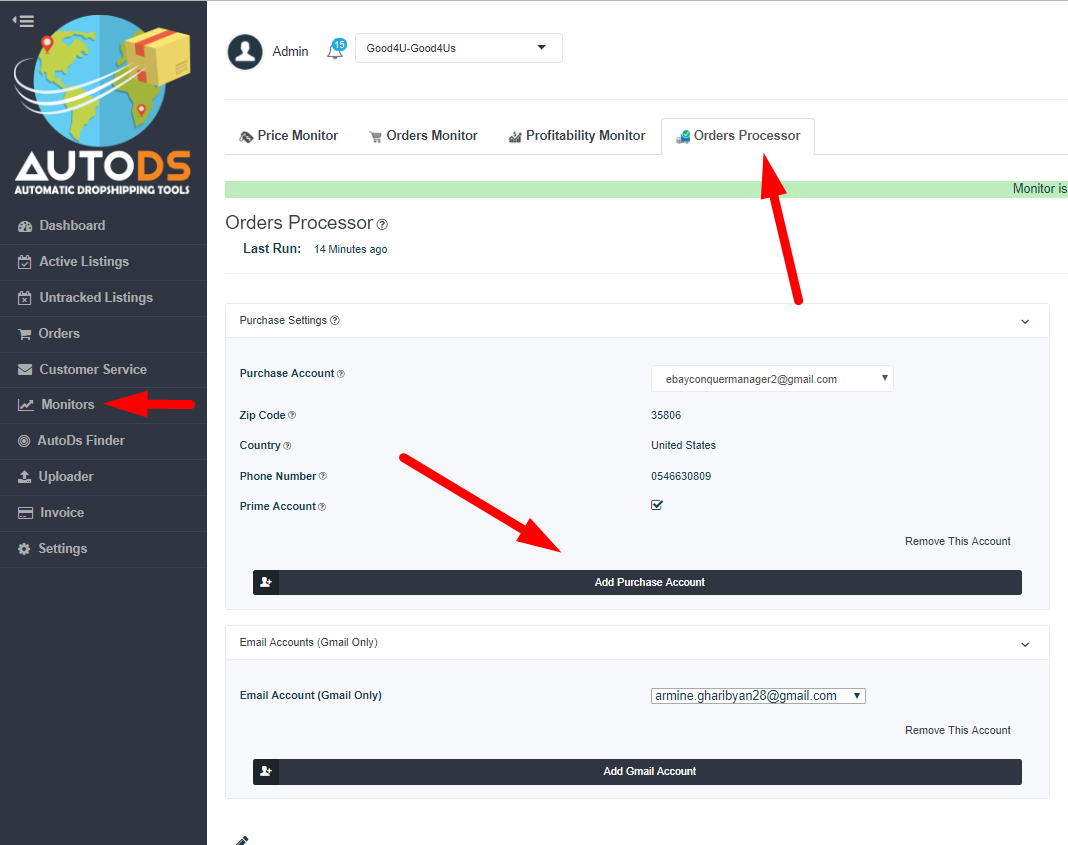The height and width of the screenshot is (845, 1068).
Task: Collapse the Email Accounts panel chevron
Action: click(x=1024, y=644)
